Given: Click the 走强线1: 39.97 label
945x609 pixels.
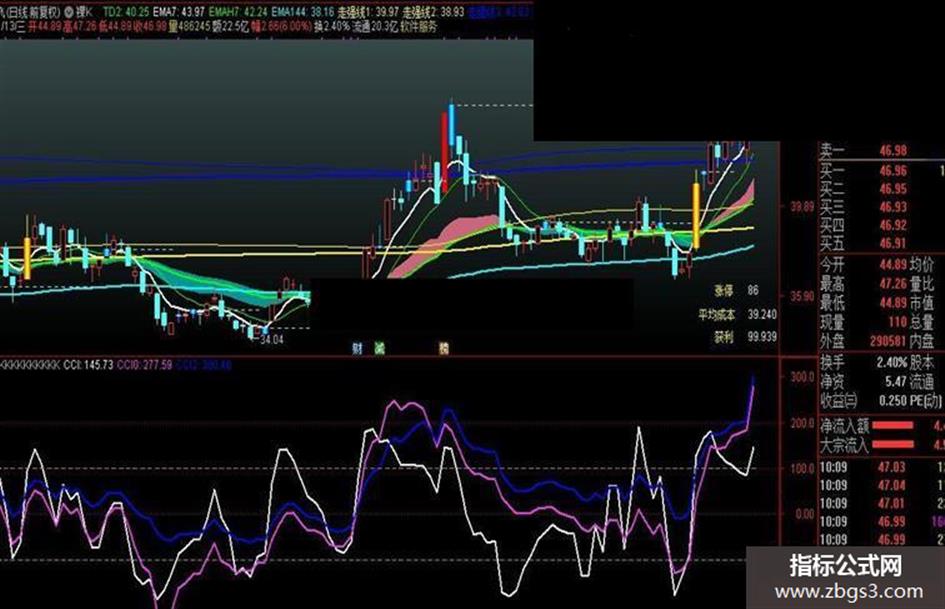Looking at the screenshot, I should 368,11.
